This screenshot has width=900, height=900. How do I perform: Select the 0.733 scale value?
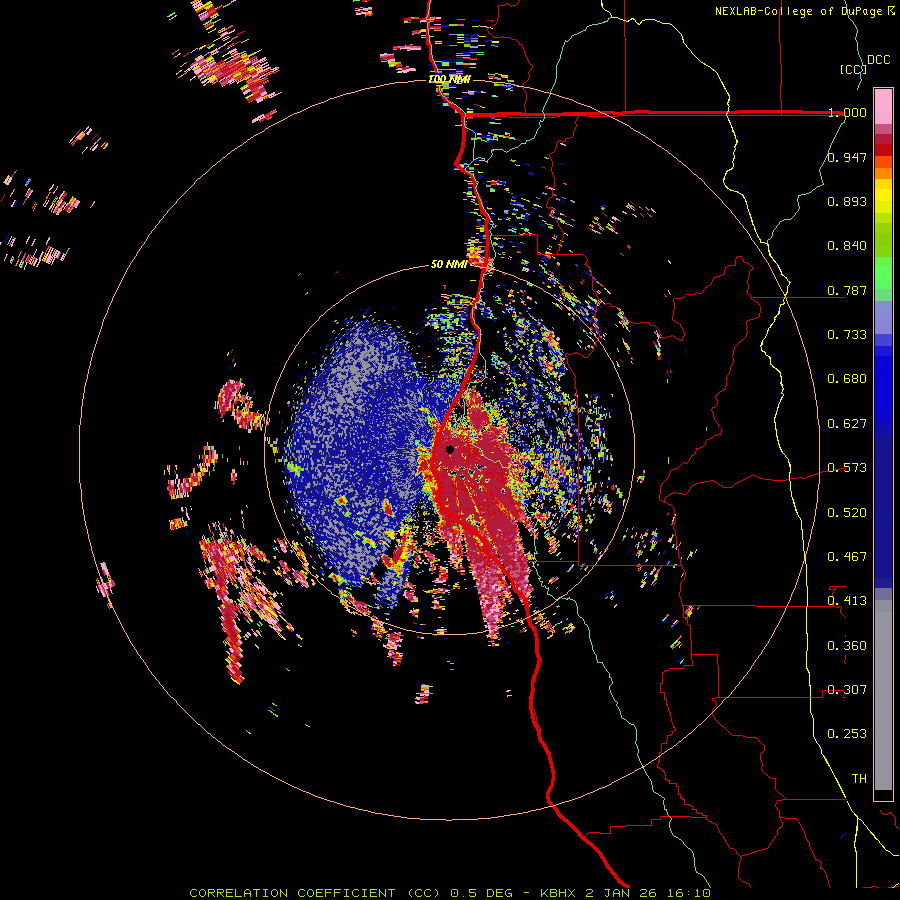[x=847, y=335]
